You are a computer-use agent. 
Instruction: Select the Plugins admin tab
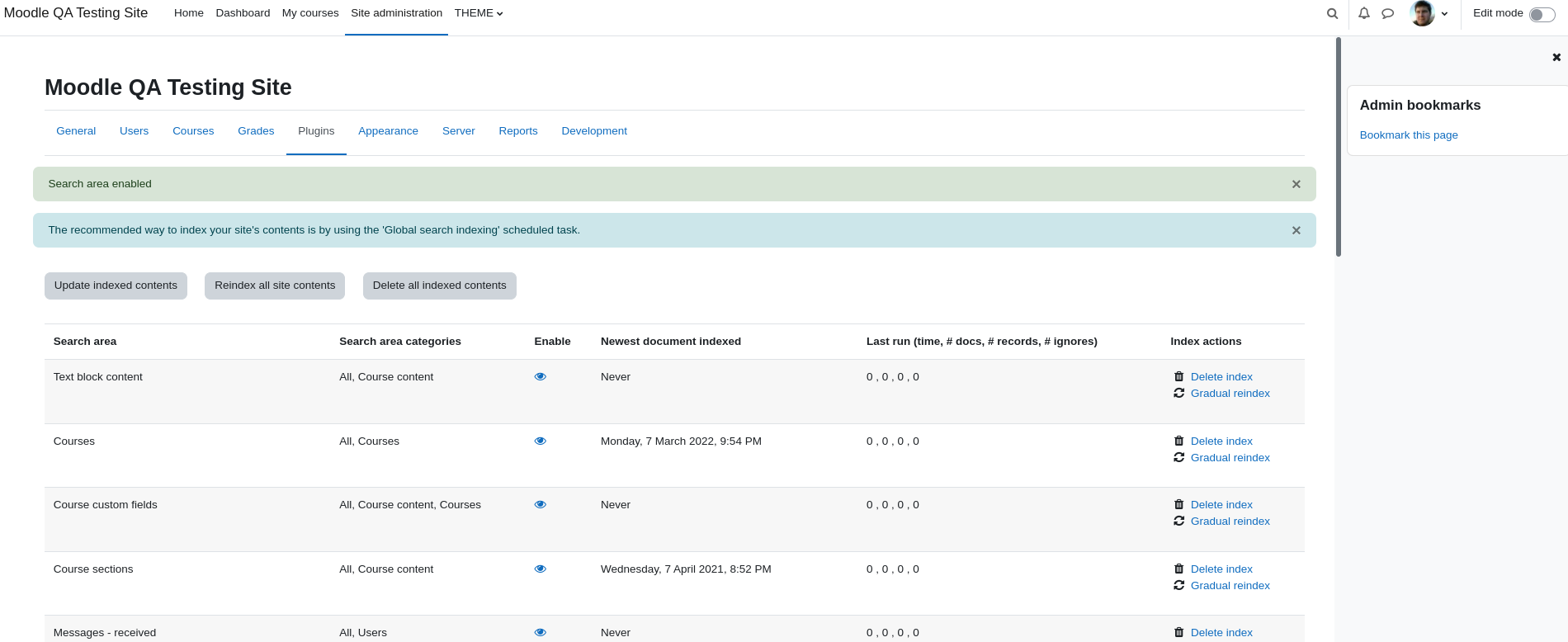click(316, 131)
